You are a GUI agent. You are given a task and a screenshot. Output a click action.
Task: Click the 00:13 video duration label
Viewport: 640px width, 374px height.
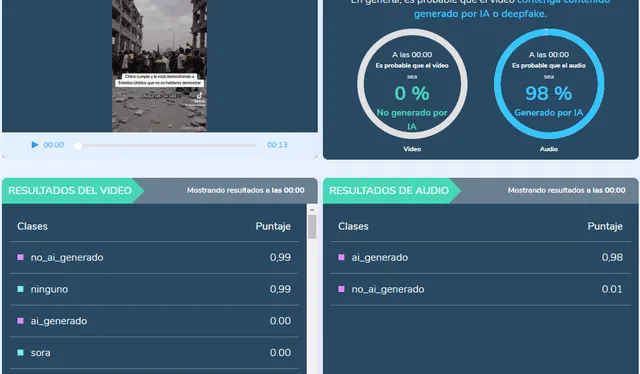coord(277,145)
